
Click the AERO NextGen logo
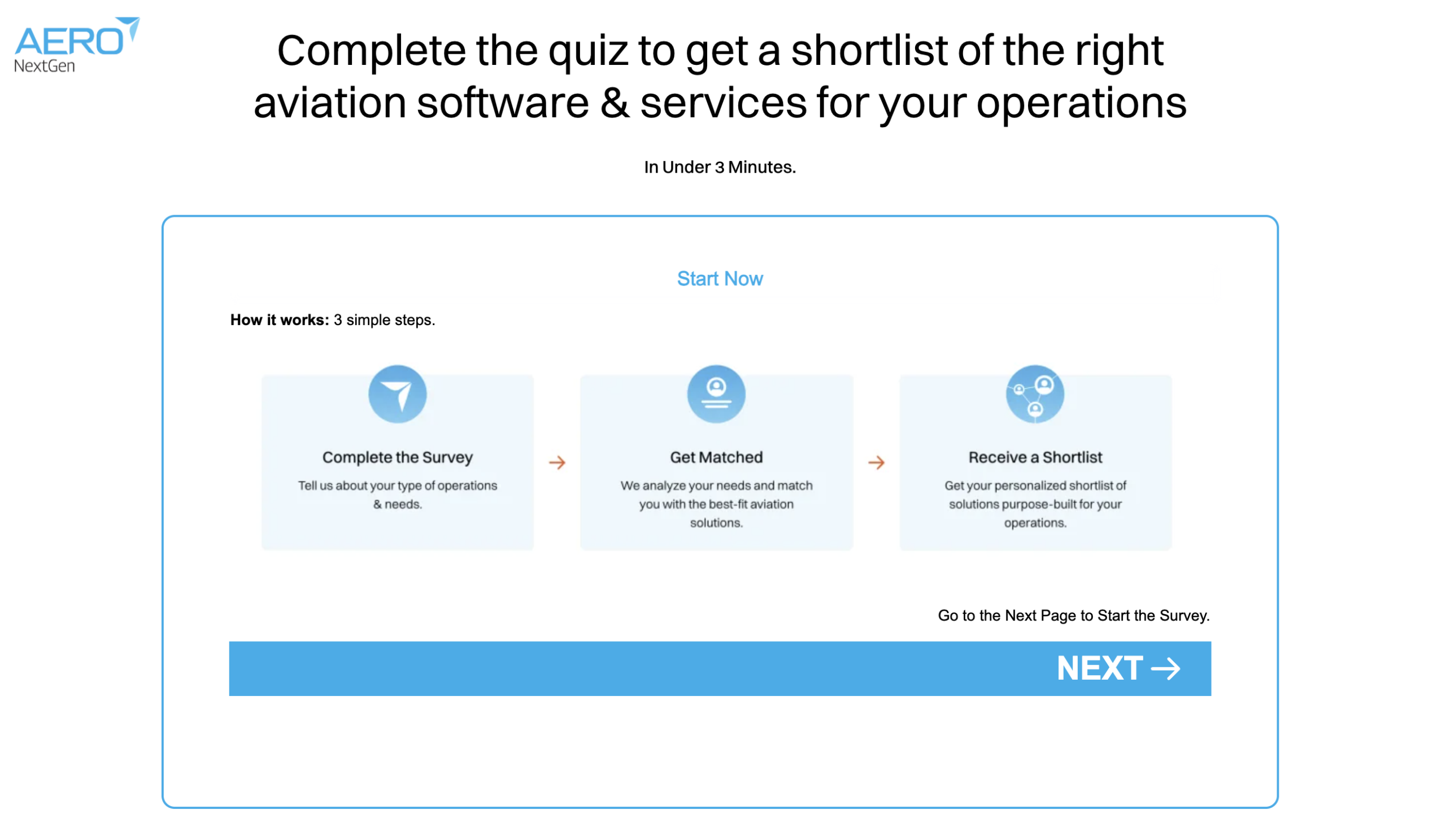click(77, 45)
